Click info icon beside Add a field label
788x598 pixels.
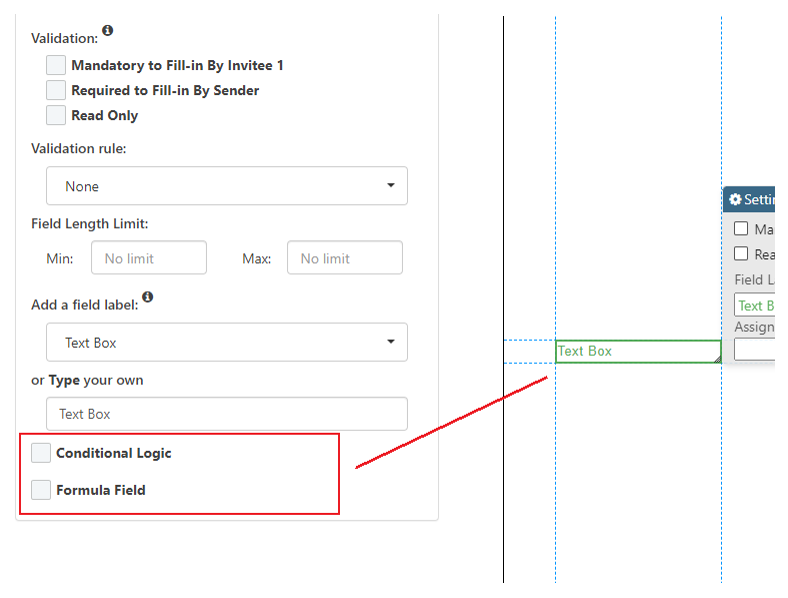(148, 297)
